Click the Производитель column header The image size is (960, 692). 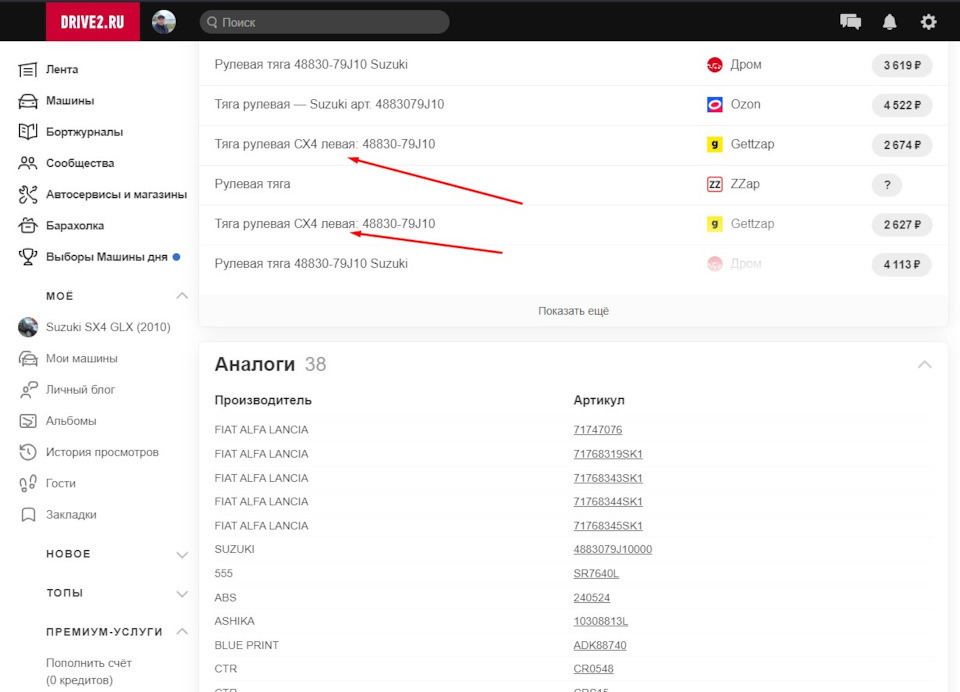[263, 401]
